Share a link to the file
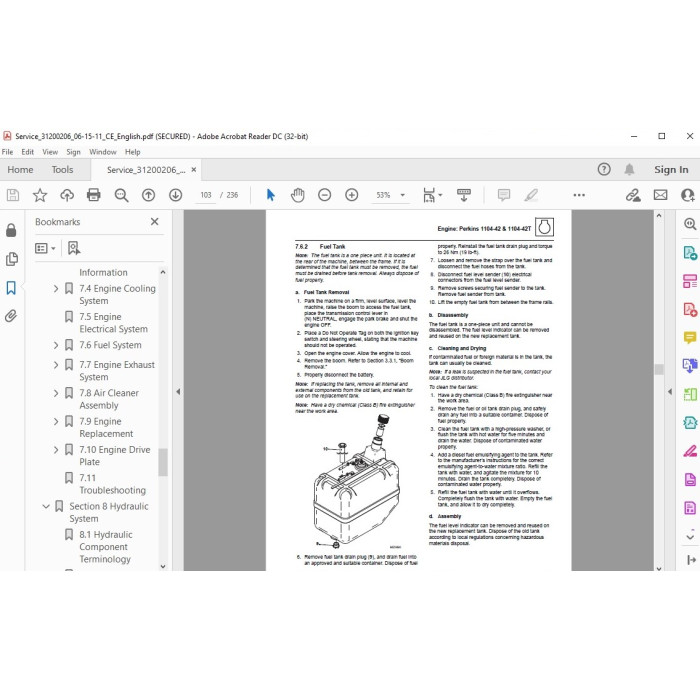This screenshot has height=700, width=700. coord(633,195)
